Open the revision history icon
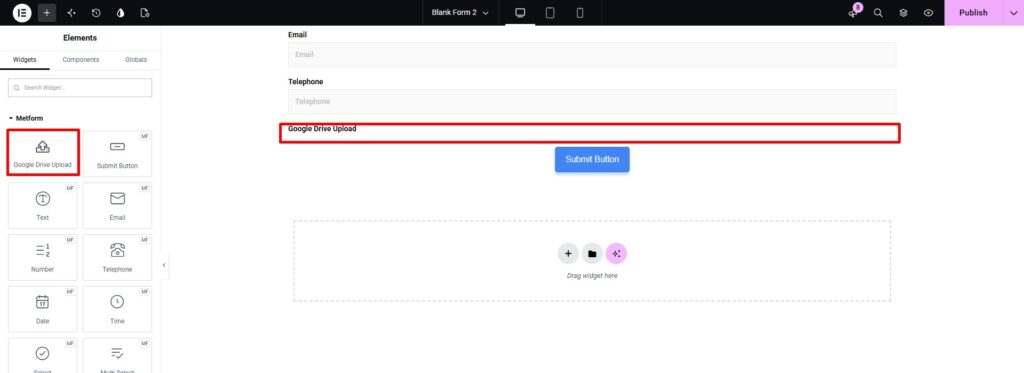The height and width of the screenshot is (373, 1024). click(96, 12)
